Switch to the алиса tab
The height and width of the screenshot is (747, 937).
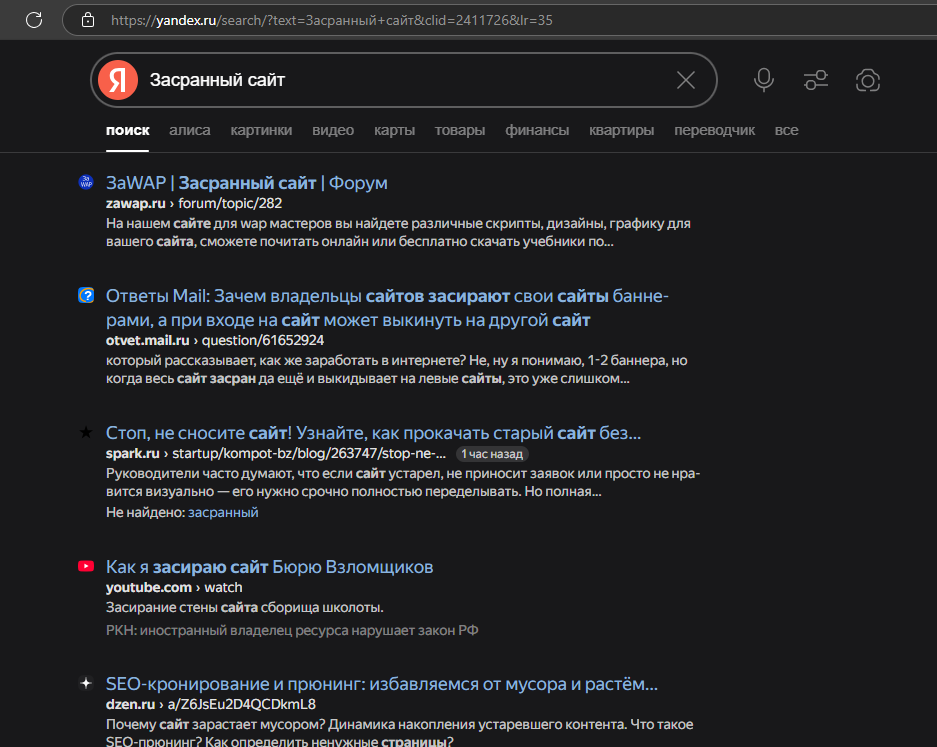tap(189, 130)
